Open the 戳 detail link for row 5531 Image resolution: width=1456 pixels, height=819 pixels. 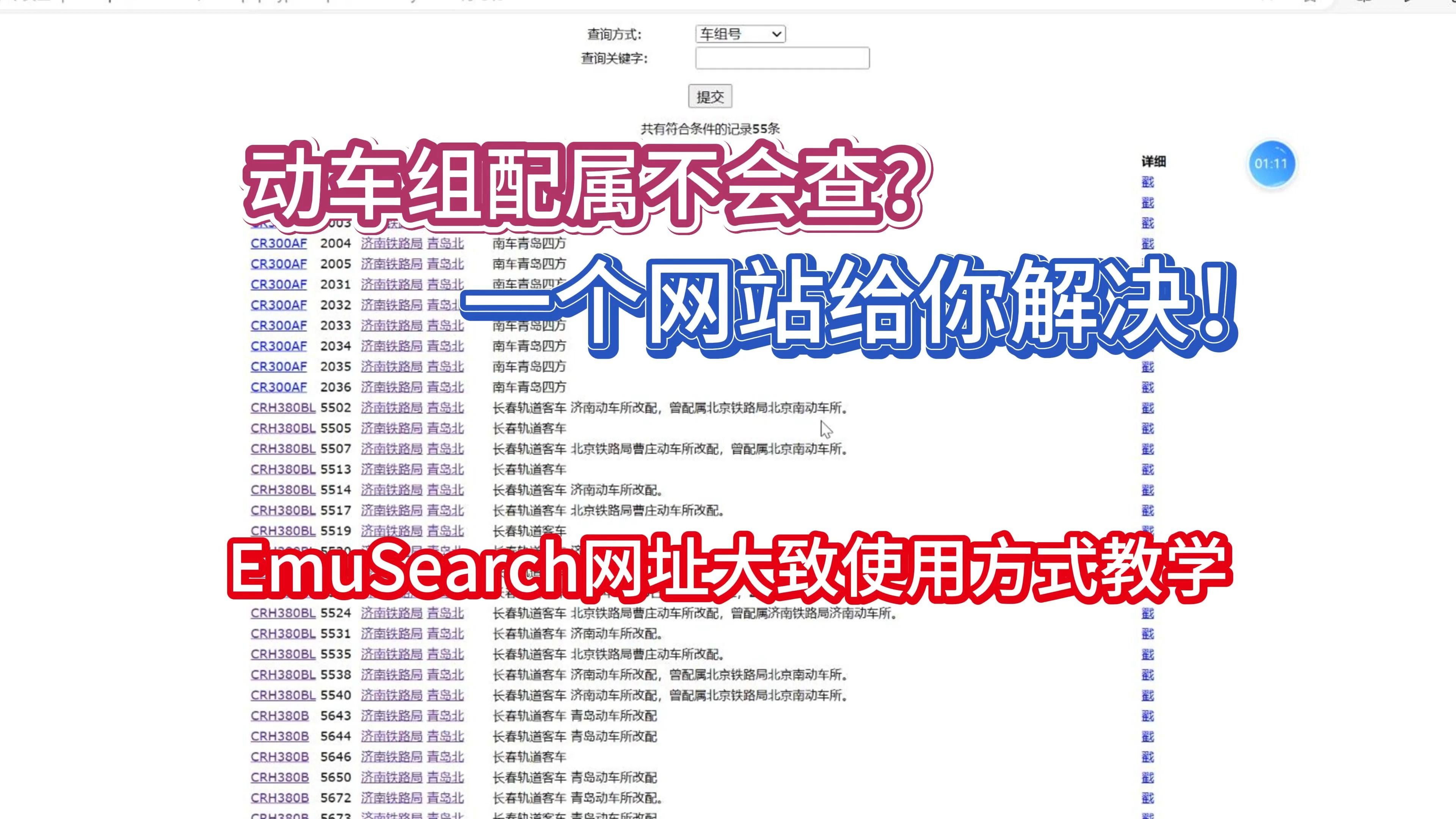(1147, 634)
